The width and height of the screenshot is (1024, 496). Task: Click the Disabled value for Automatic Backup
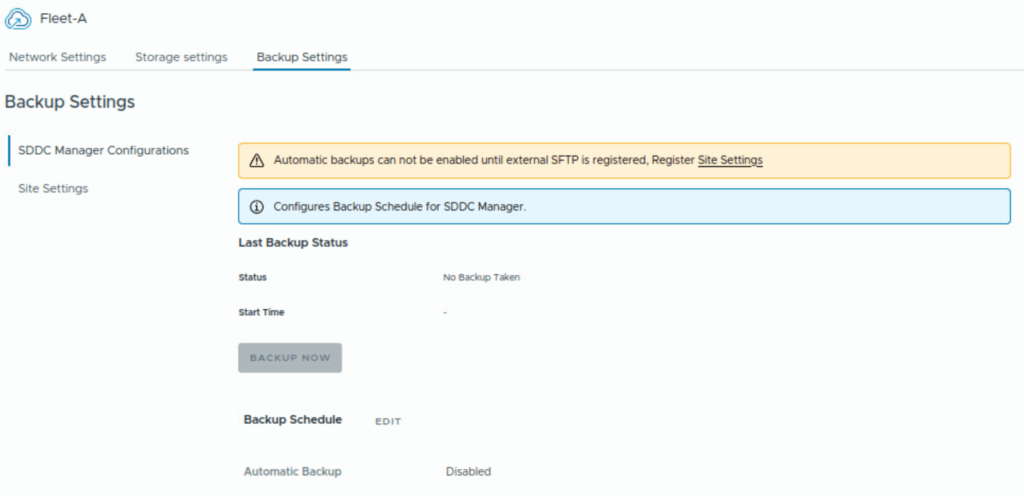point(468,471)
